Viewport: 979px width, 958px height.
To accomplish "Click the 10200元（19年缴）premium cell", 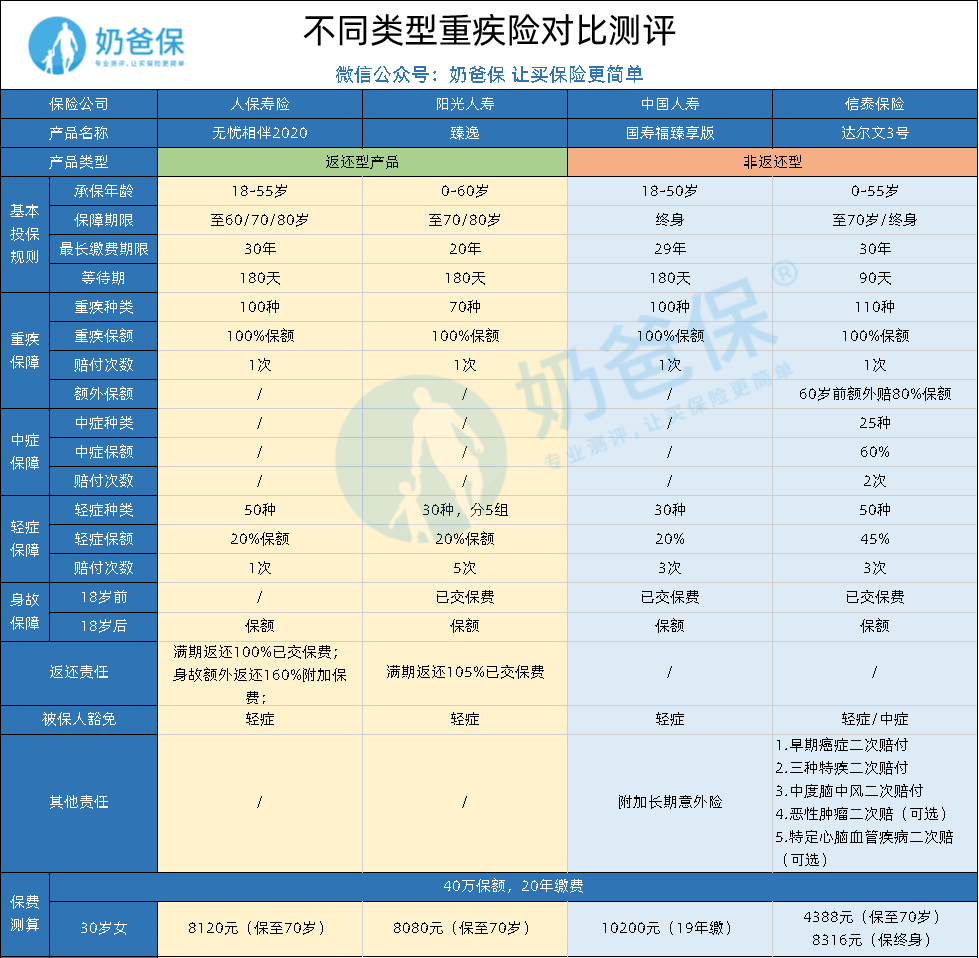I will tap(670, 929).
